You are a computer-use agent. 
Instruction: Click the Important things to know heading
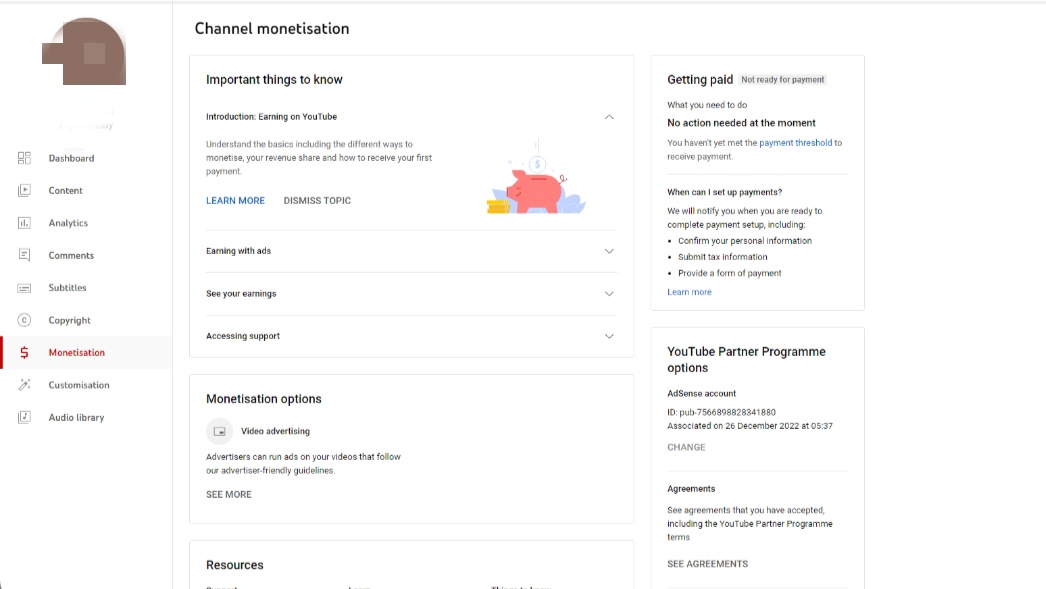274,79
